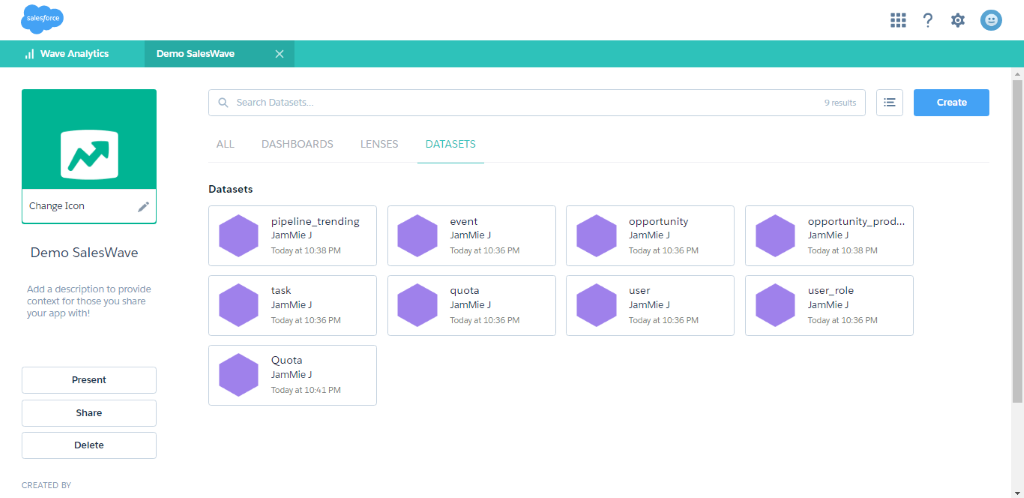This screenshot has width=1024, height=498.
Task: Click the event dataset hexagon icon
Action: (x=417, y=236)
